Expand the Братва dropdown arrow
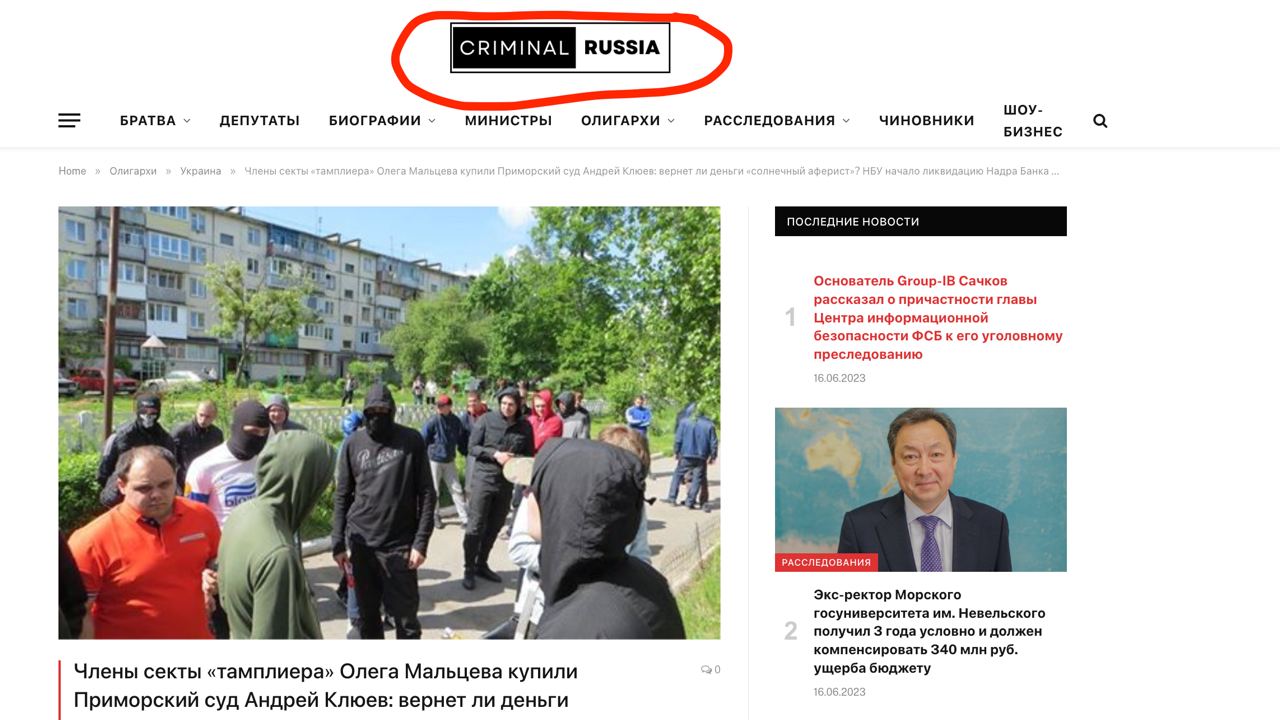 coord(186,121)
